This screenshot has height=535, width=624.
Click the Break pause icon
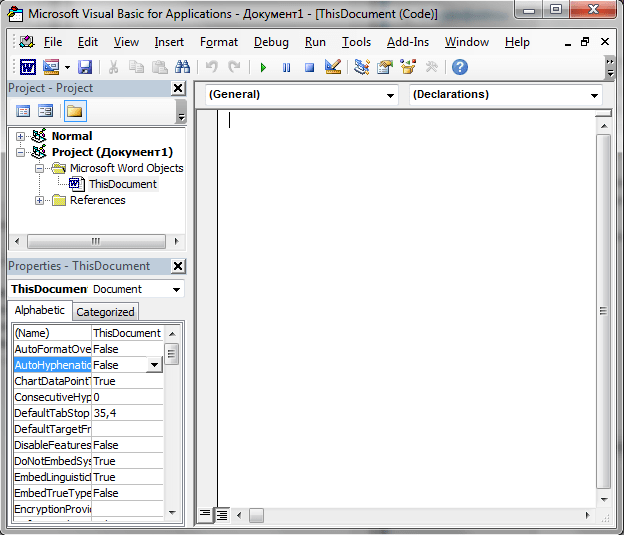286,68
